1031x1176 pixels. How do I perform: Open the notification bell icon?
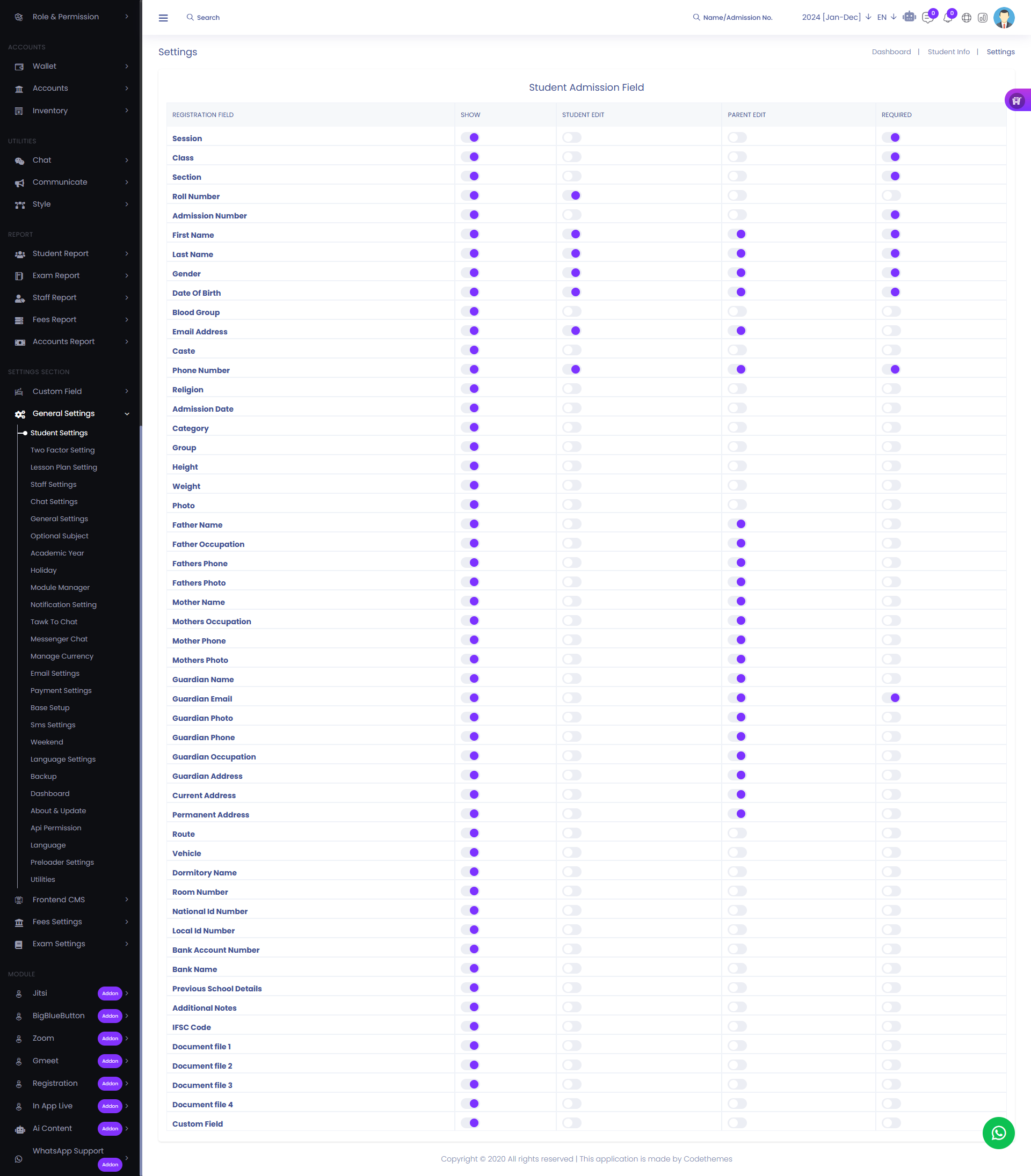click(947, 18)
